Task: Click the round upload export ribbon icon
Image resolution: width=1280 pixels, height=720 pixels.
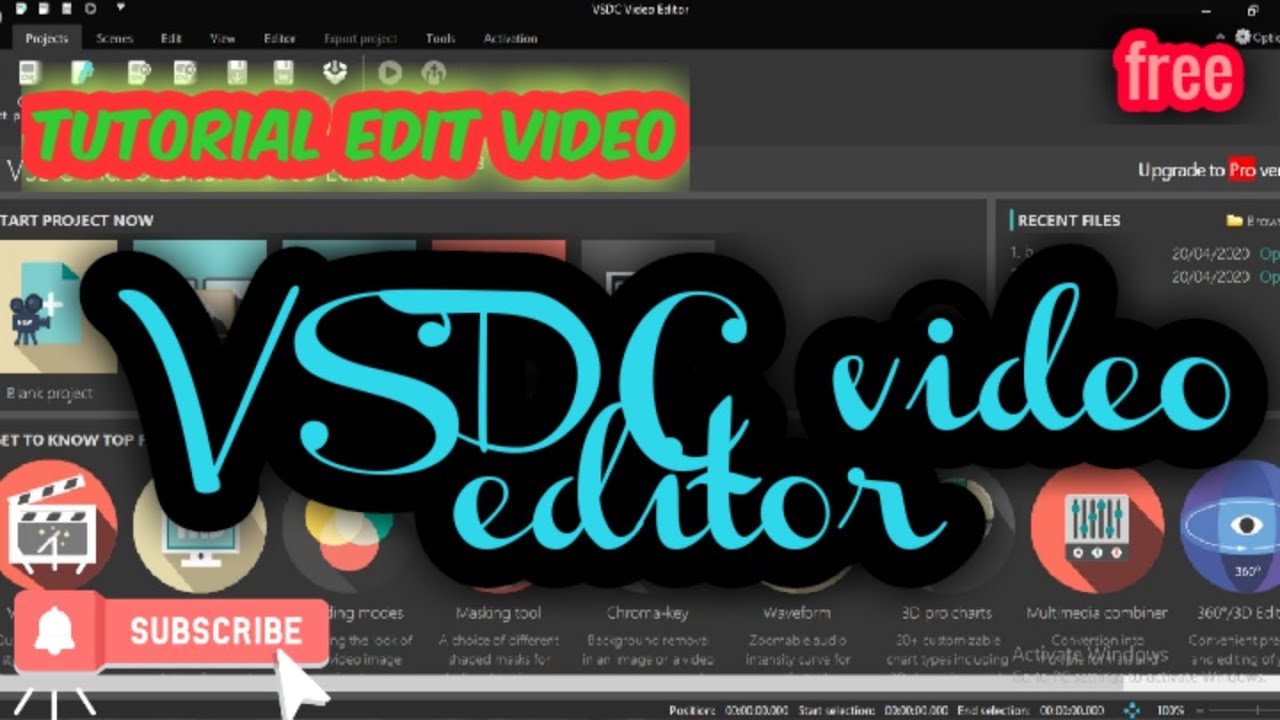Action: (x=433, y=72)
